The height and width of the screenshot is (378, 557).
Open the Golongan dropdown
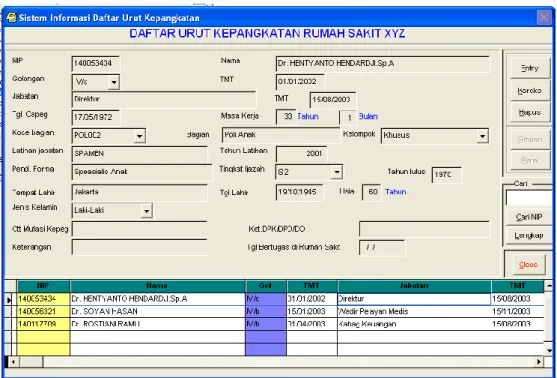[113, 82]
